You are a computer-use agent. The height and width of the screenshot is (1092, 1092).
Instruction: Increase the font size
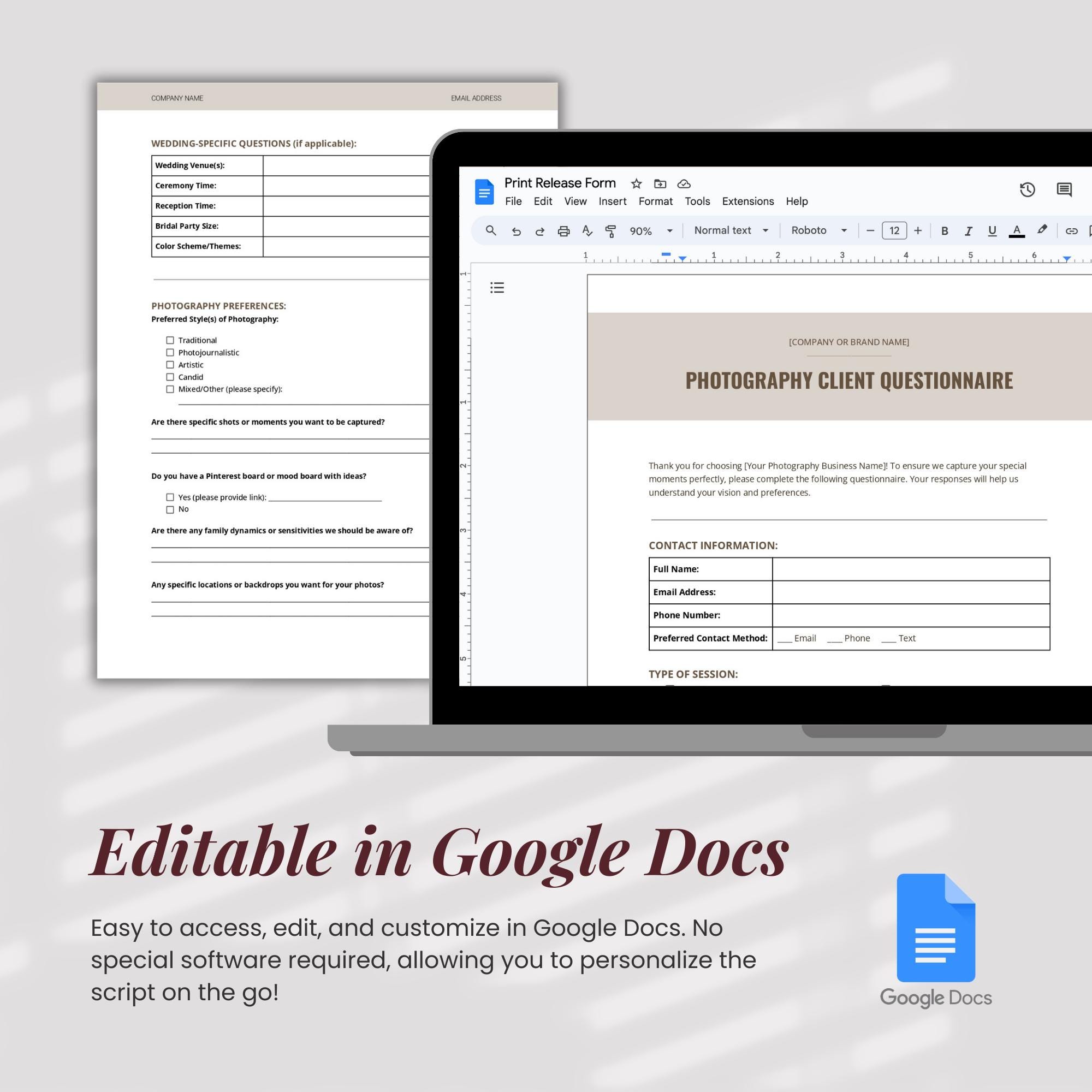pos(918,230)
